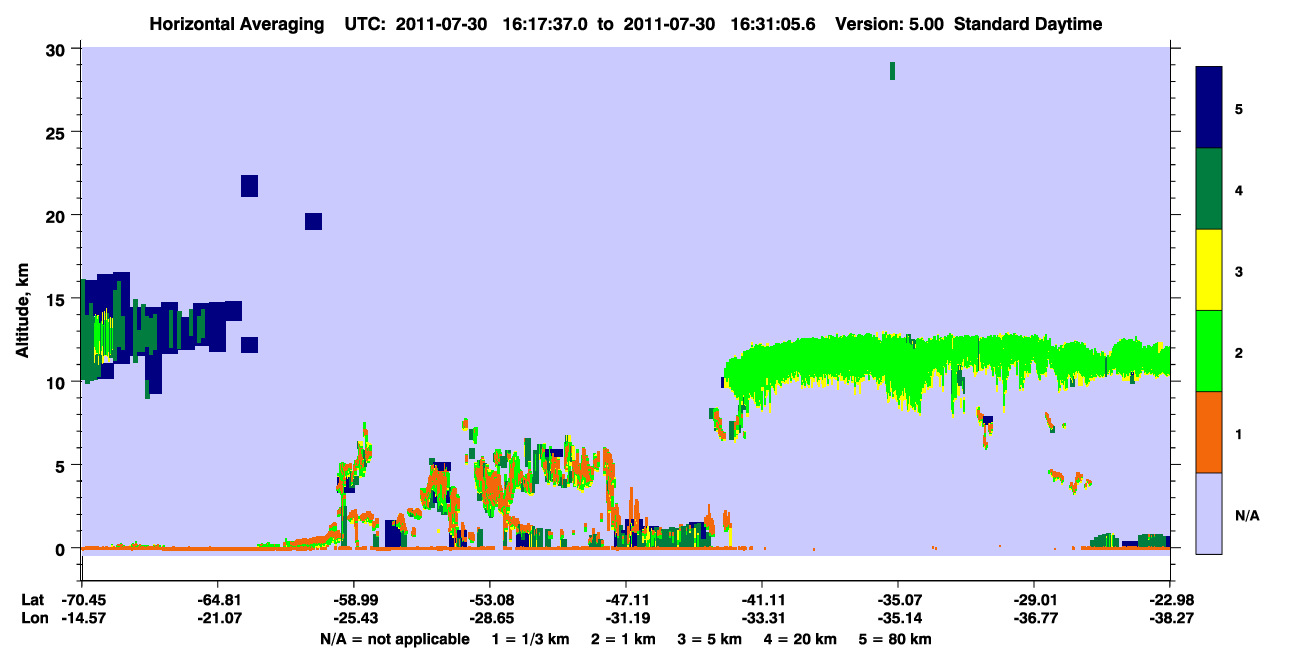Click longitude value -35.14
Image resolution: width=1300 pixels, height=667 pixels.
point(897,619)
